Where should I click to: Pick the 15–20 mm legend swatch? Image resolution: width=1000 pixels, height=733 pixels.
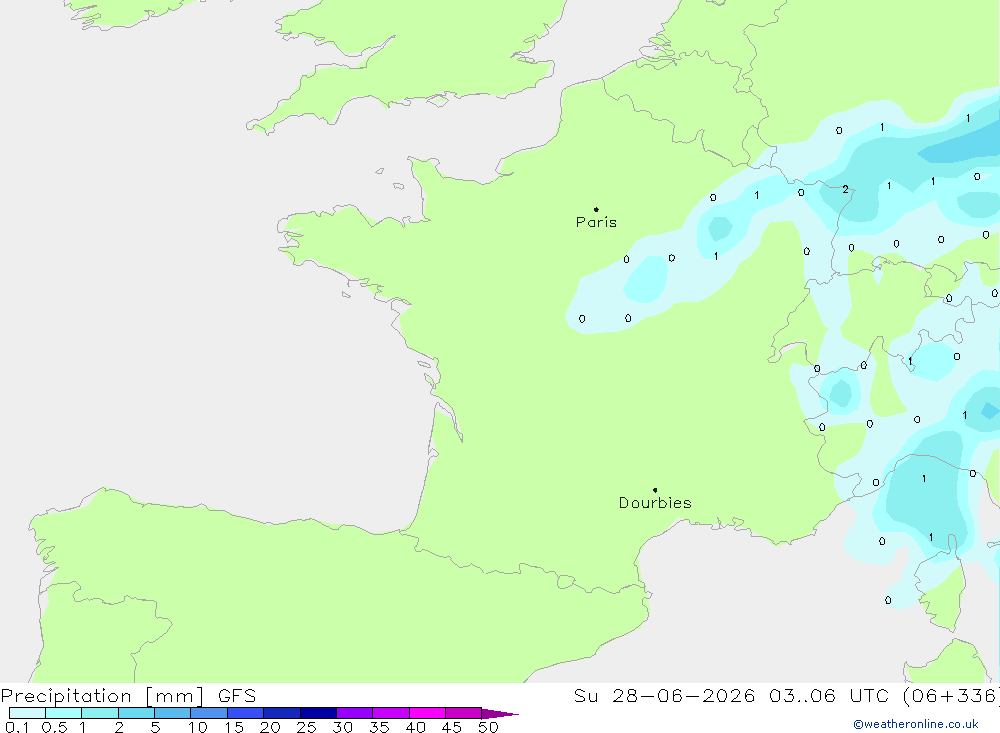[246, 713]
